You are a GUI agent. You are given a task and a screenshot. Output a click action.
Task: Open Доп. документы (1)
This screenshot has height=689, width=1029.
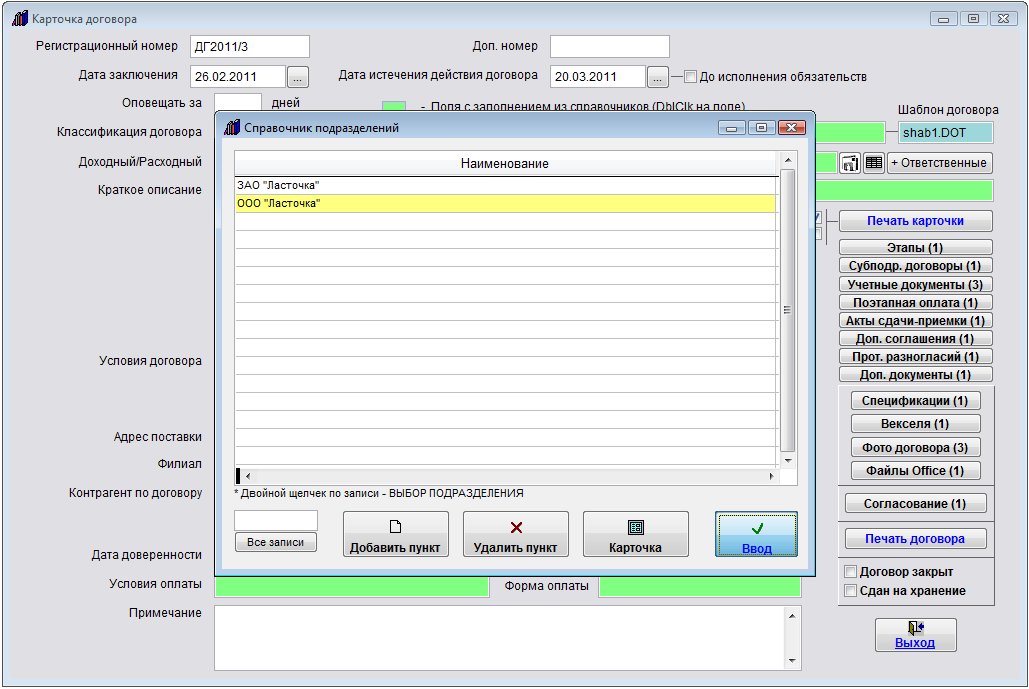point(915,375)
